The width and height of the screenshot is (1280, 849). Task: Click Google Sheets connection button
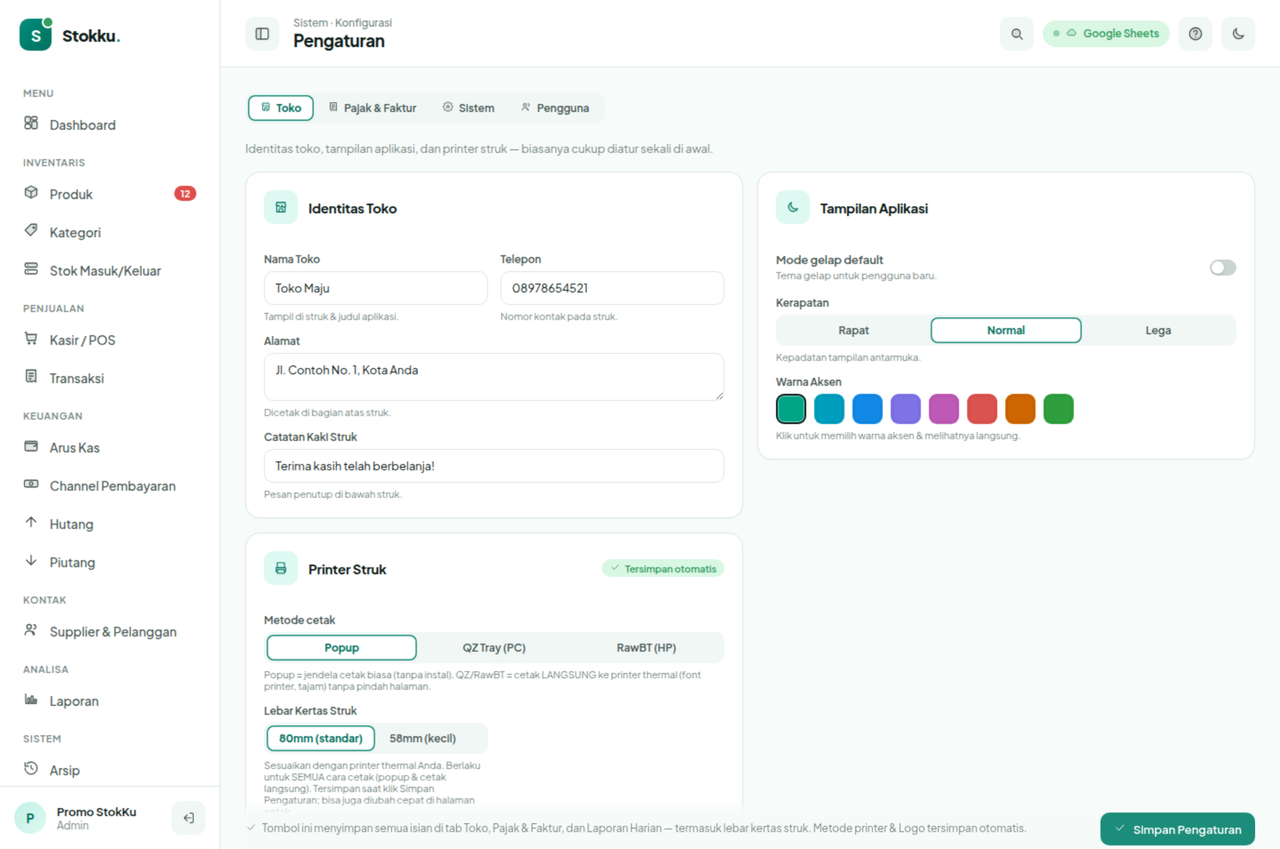[1106, 33]
